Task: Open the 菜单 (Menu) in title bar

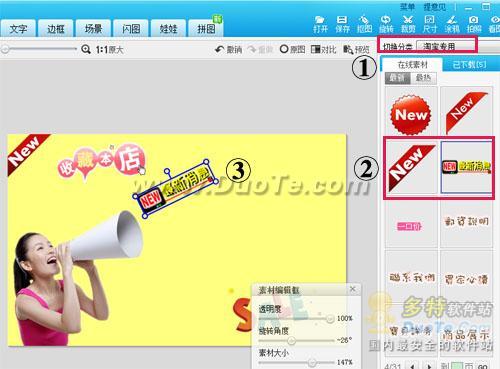Action: [x=407, y=7]
